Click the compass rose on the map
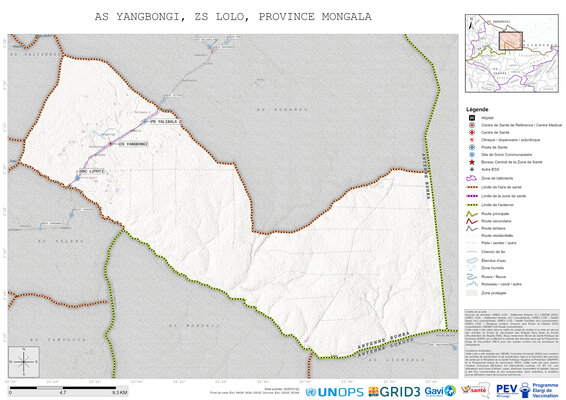Screen dimensions: 566x400 pos(24,362)
